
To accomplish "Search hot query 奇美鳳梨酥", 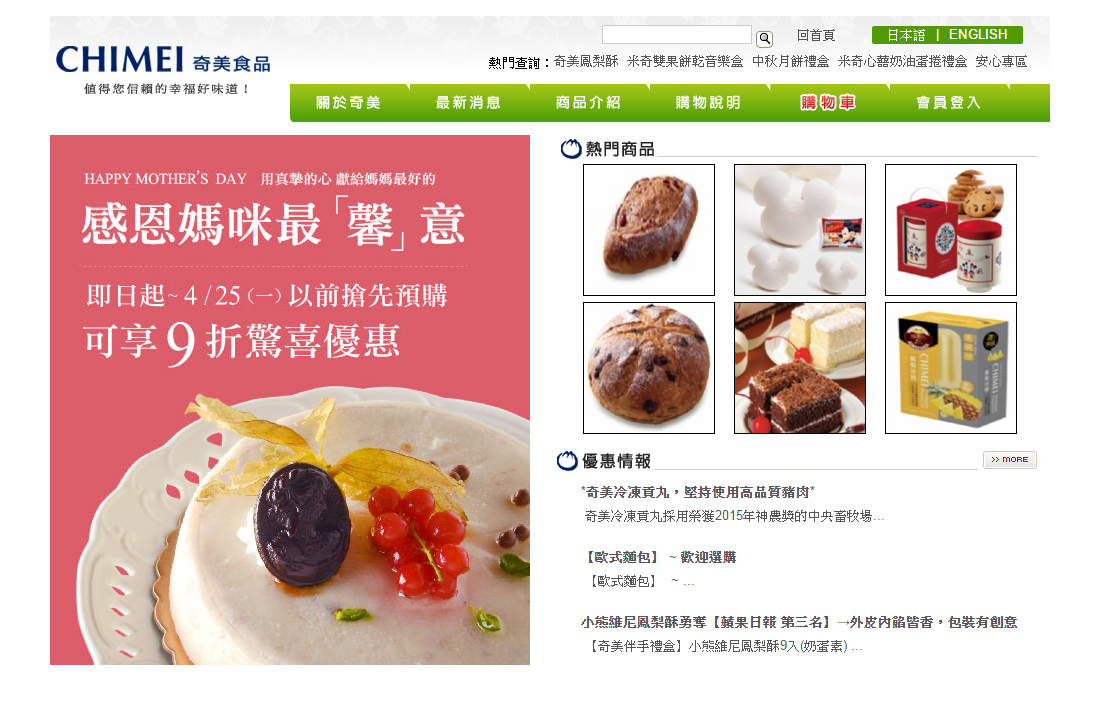I will tap(586, 62).
